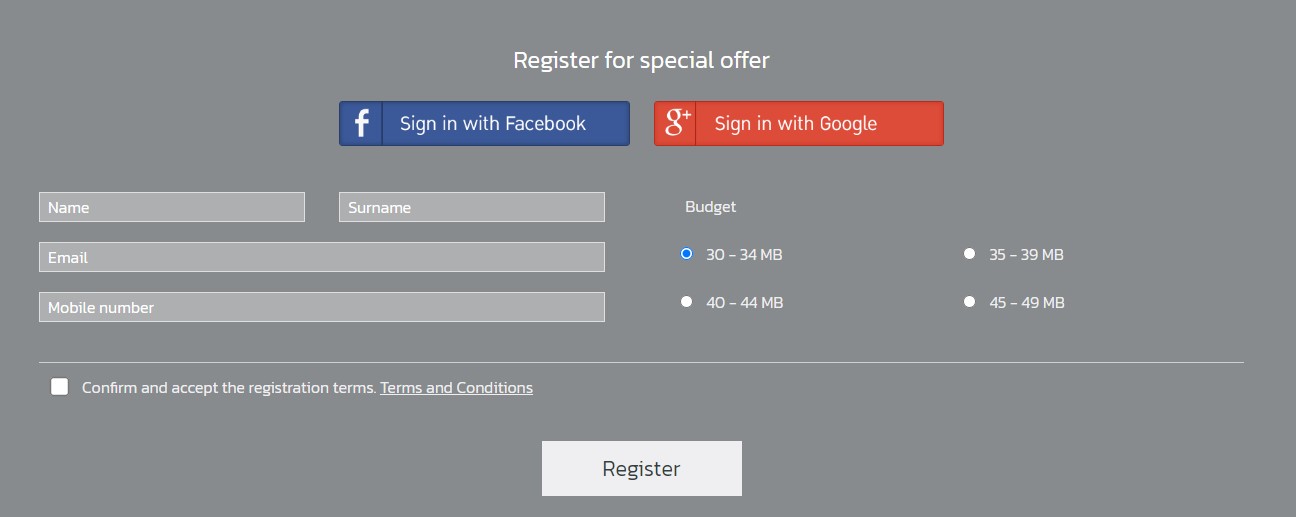Click into the Mobile number field

(x=322, y=307)
